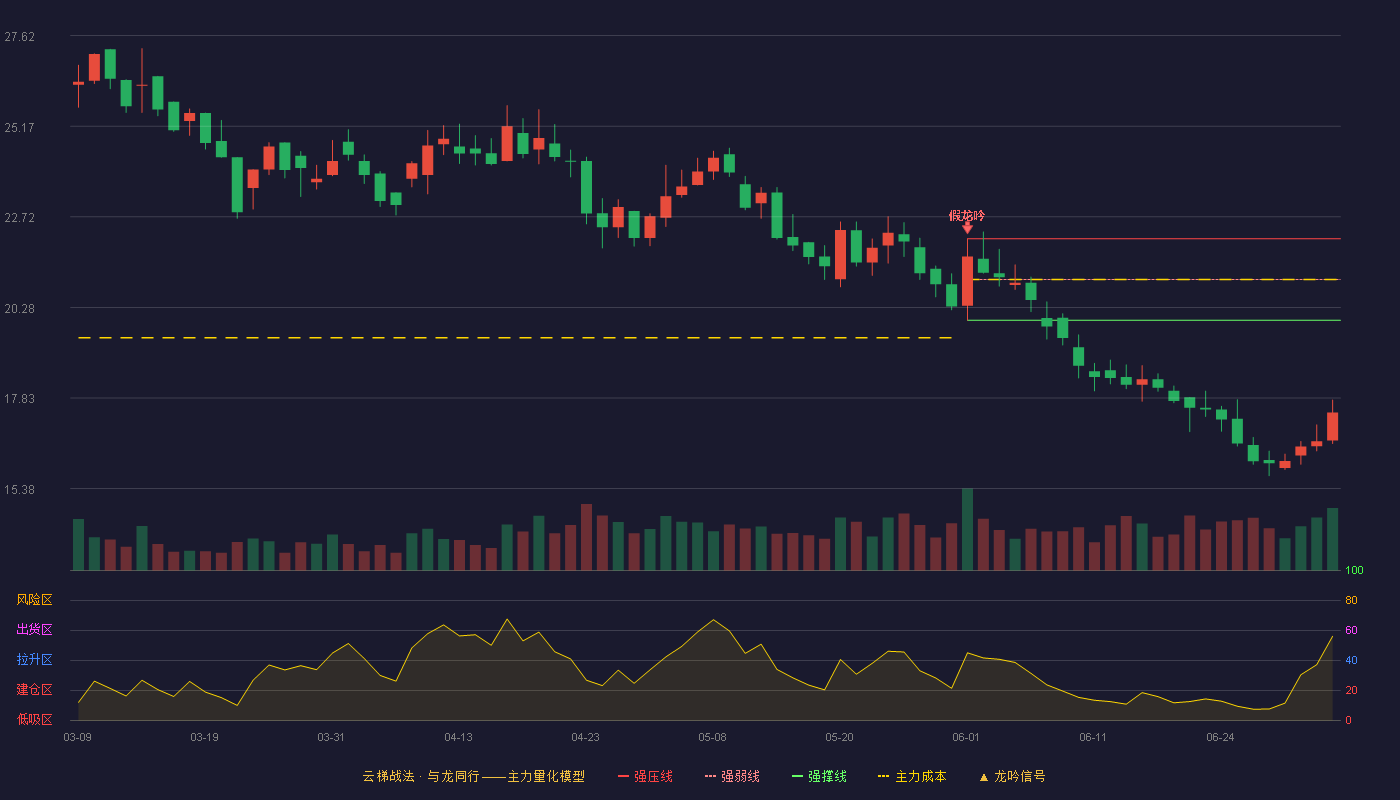Click the 龙吟信号 triangle legend icon

pos(983,776)
